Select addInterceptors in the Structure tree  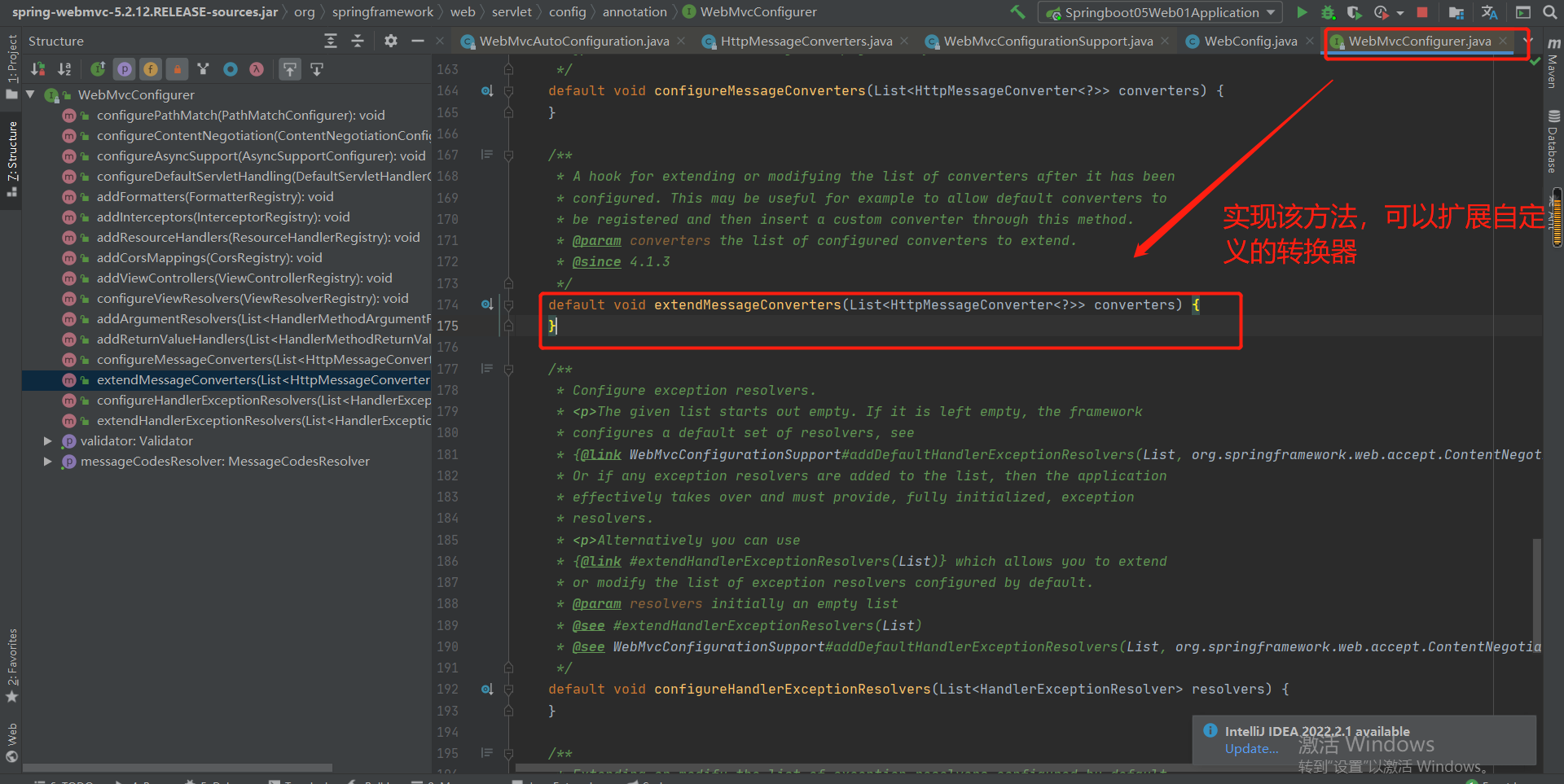point(223,217)
